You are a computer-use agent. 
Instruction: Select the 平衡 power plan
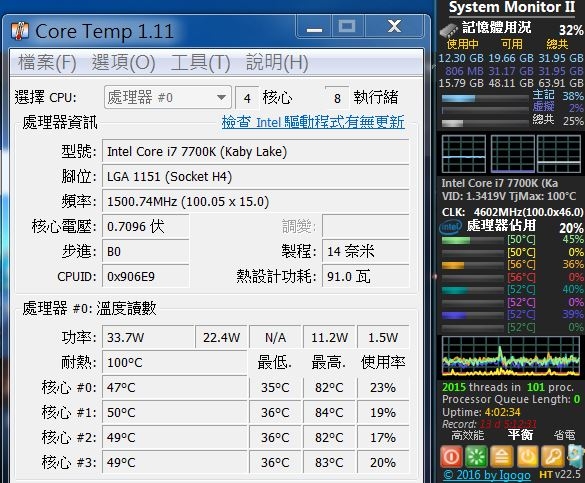tap(520, 435)
